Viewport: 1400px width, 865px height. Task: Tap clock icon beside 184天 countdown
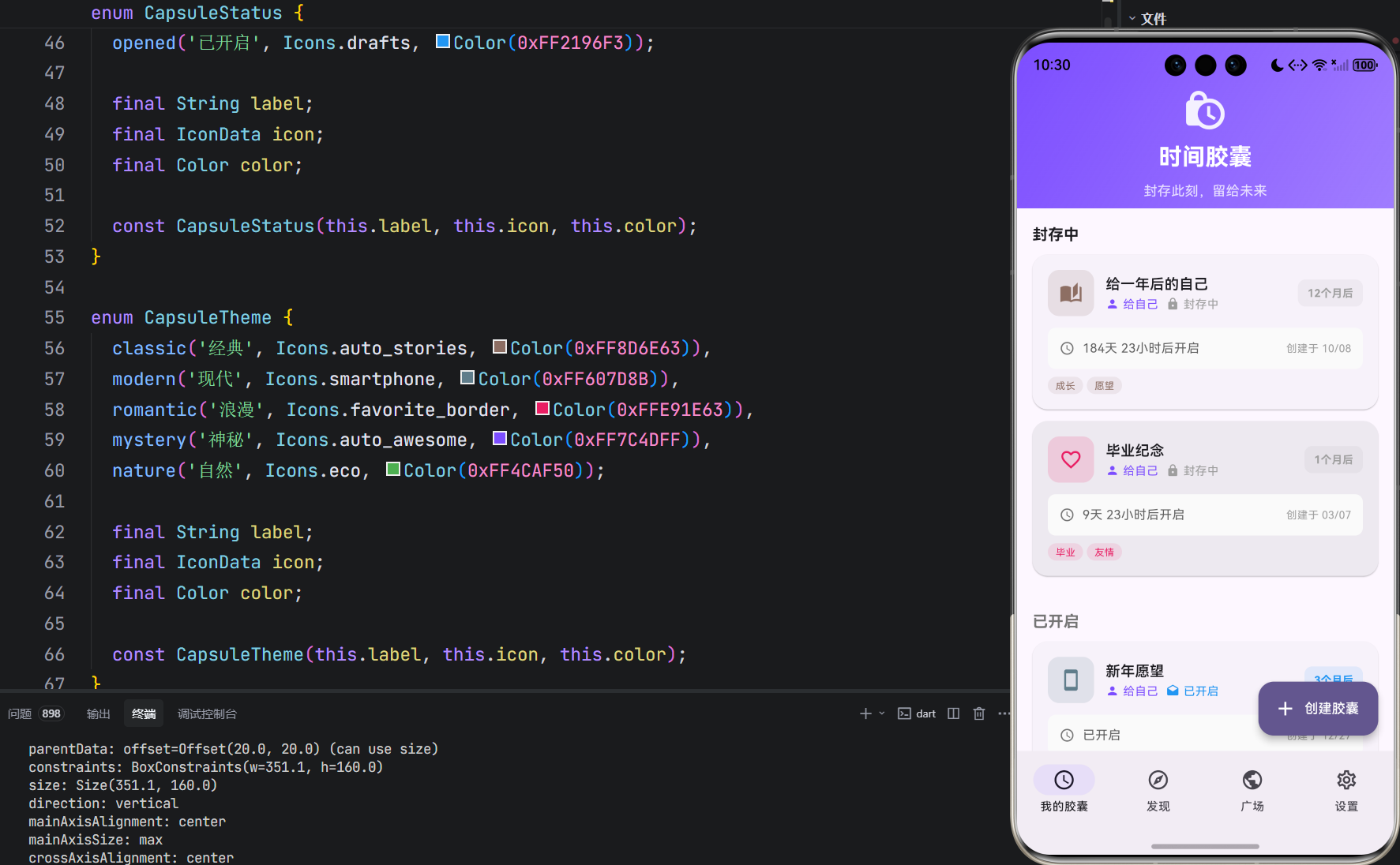pos(1067,348)
